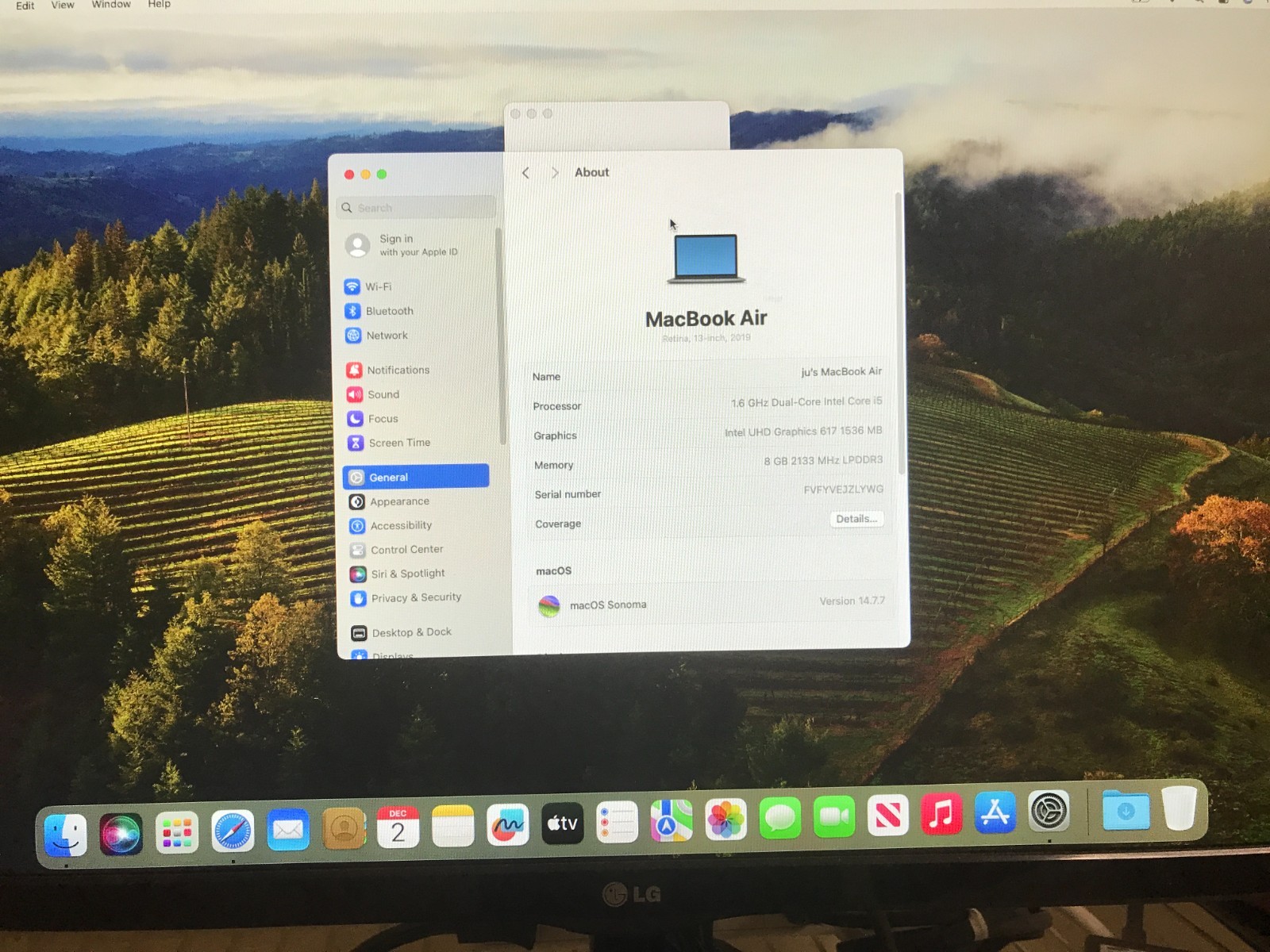
Task: Click the Search field in System Settings
Action: (416, 207)
